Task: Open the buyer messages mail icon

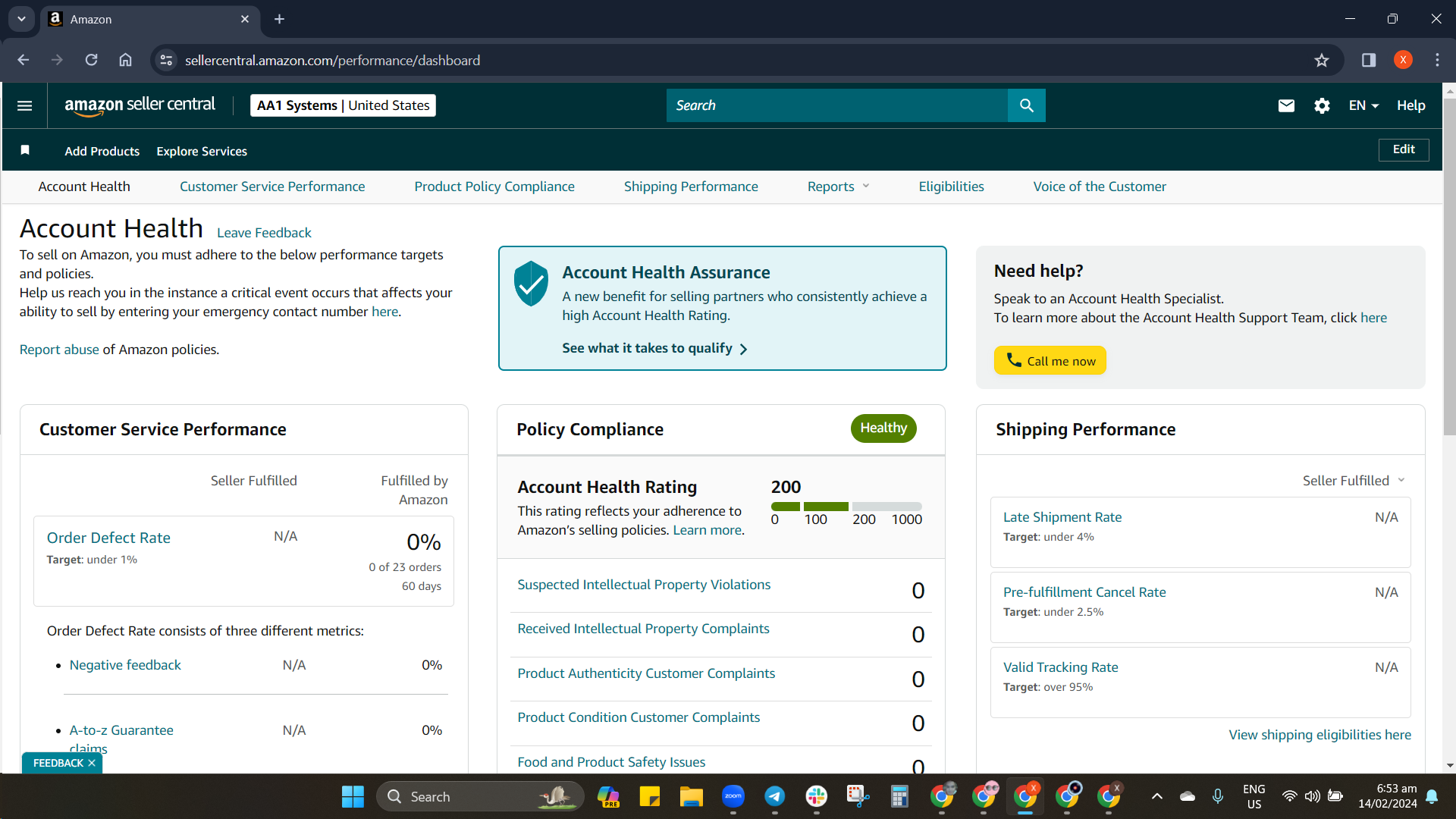Action: pyautogui.click(x=1286, y=105)
